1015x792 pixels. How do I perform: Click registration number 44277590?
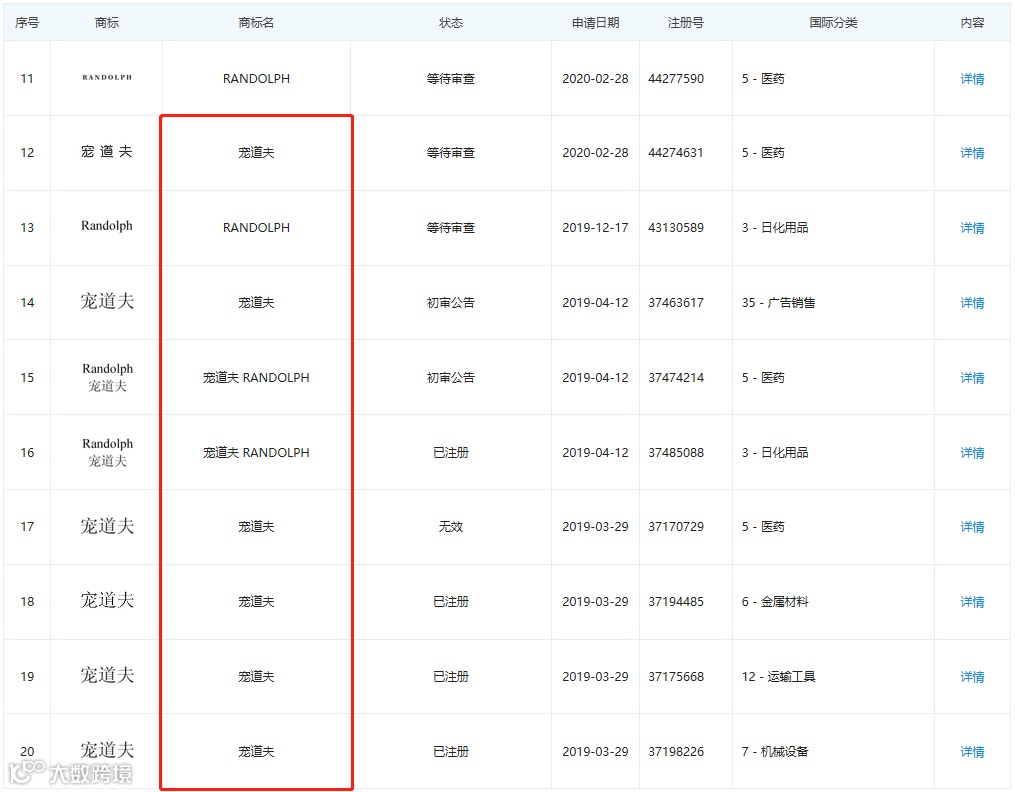pos(676,79)
